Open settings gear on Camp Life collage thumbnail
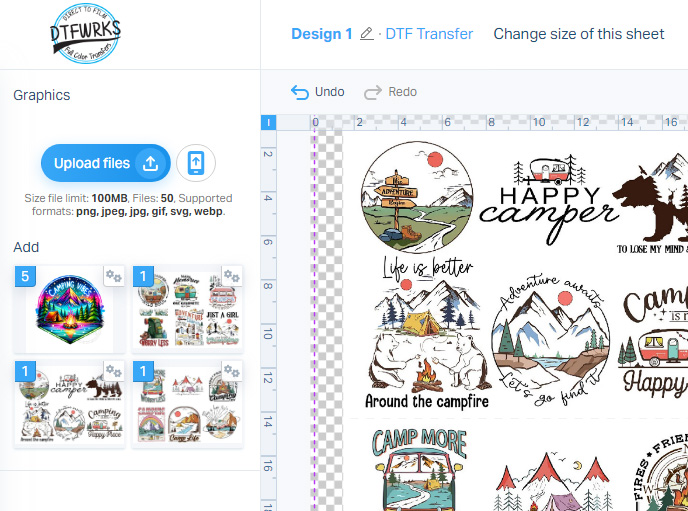The image size is (688, 511). pyautogui.click(x=232, y=372)
